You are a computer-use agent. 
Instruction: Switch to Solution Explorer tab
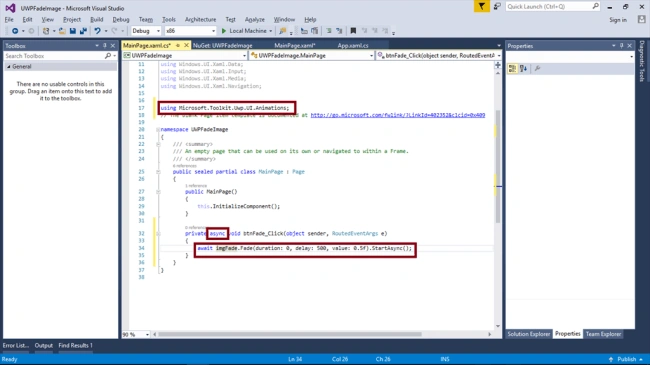pos(529,334)
